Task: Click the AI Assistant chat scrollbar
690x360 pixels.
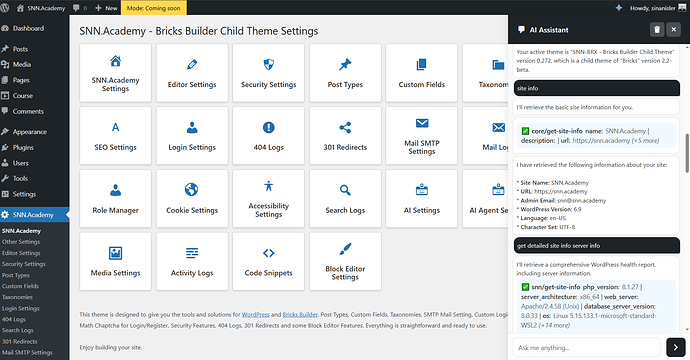Action: [687, 153]
